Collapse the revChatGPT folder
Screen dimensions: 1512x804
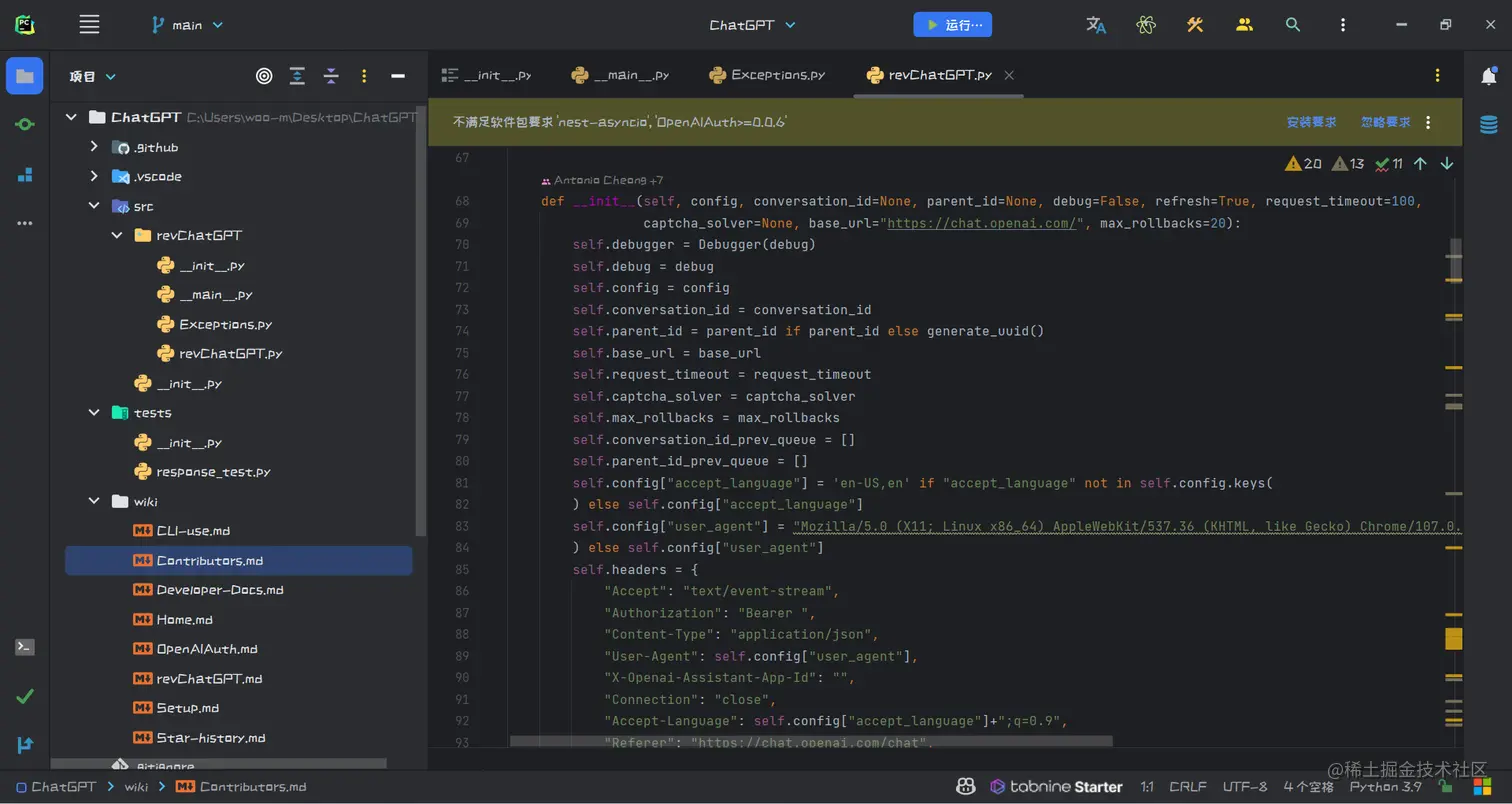(117, 235)
